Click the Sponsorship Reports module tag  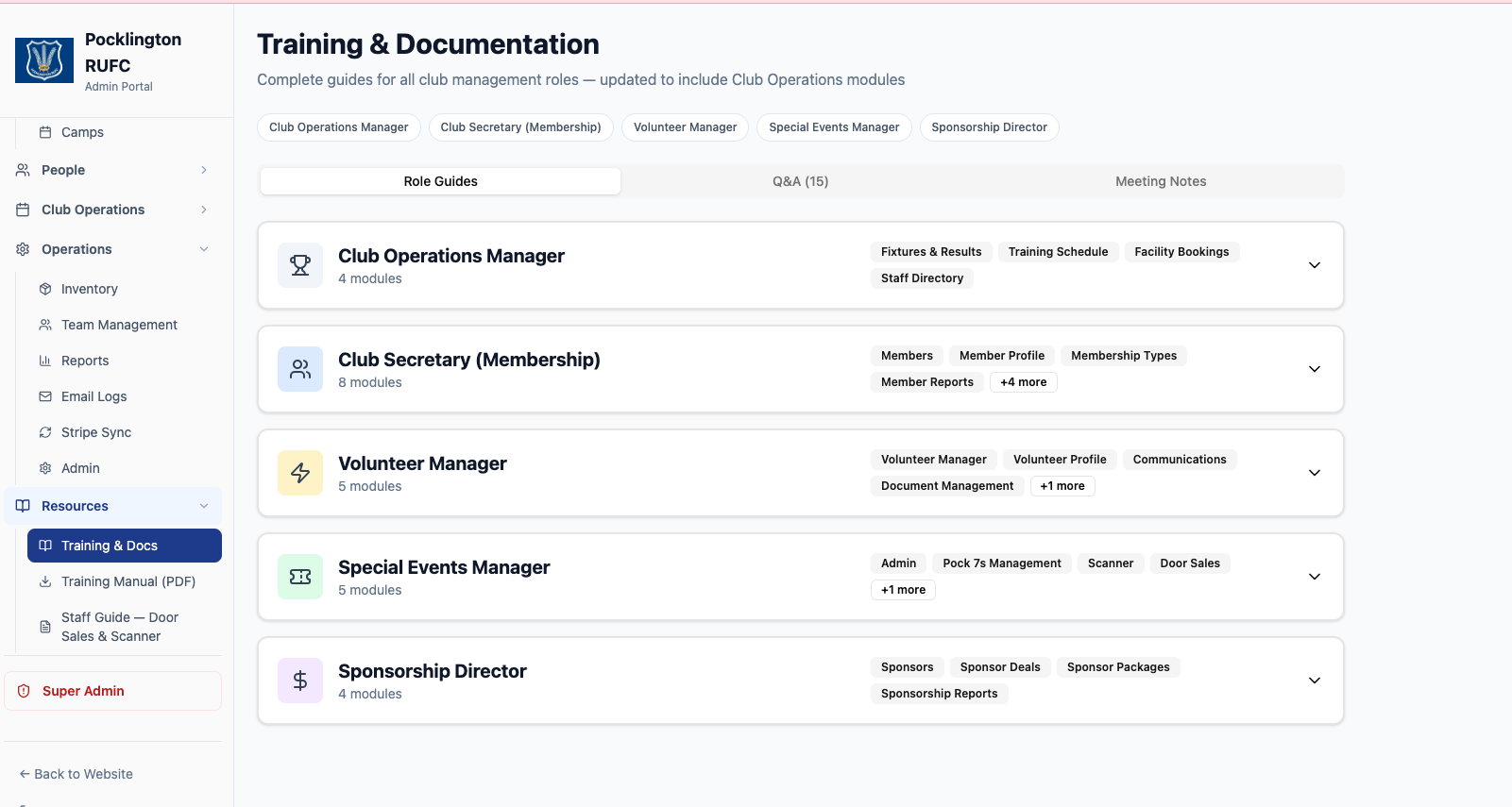[940, 694]
